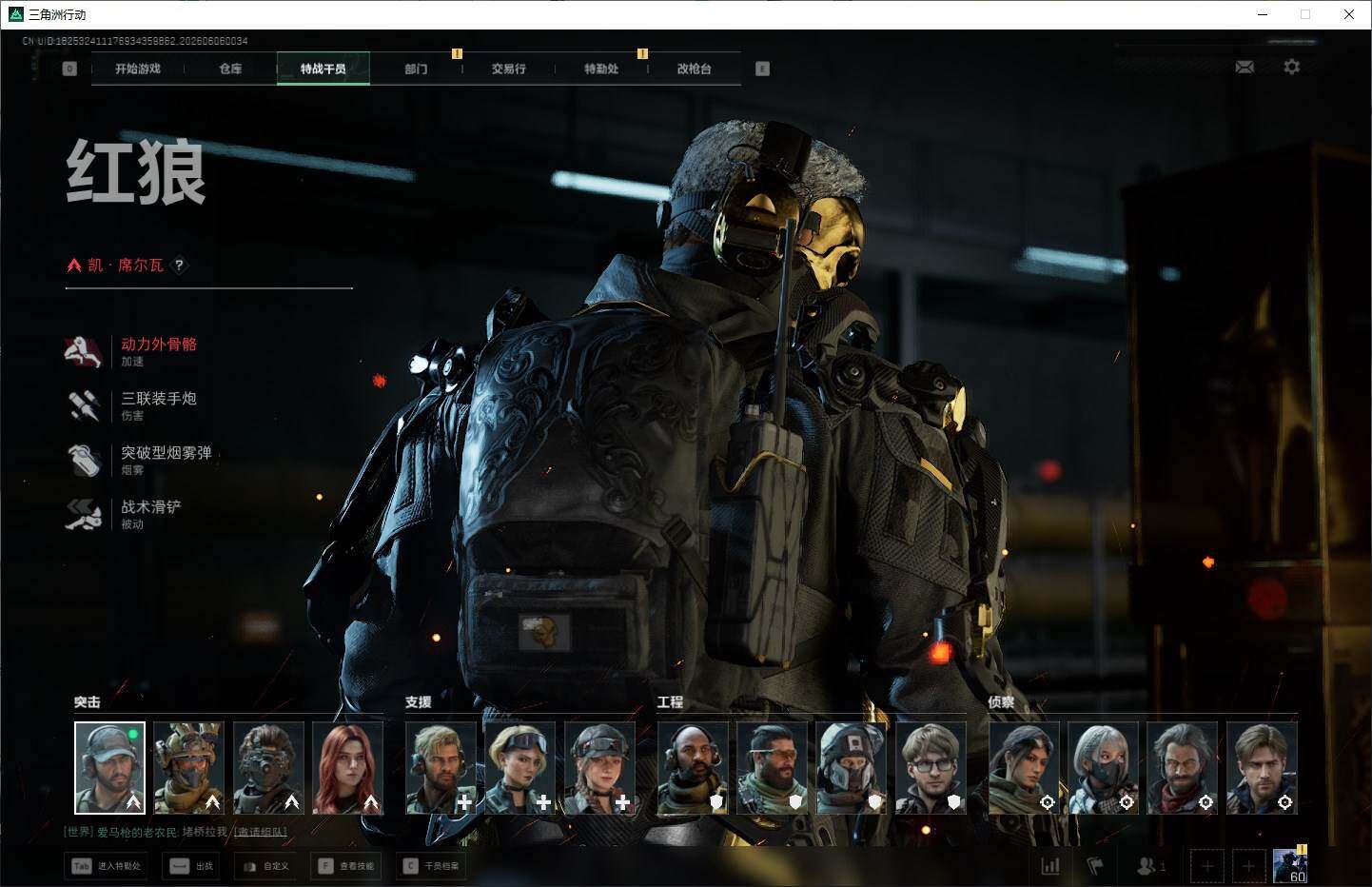
Task: Click the 红狼 operator title
Action: click(x=136, y=171)
